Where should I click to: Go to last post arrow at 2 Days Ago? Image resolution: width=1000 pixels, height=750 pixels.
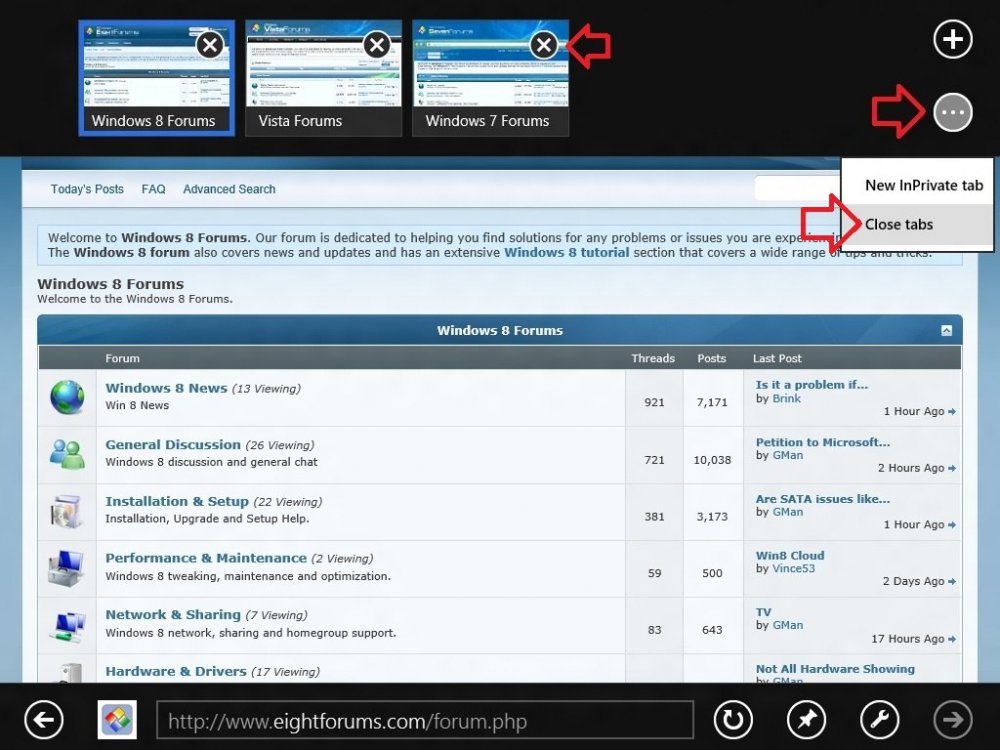[x=952, y=582]
